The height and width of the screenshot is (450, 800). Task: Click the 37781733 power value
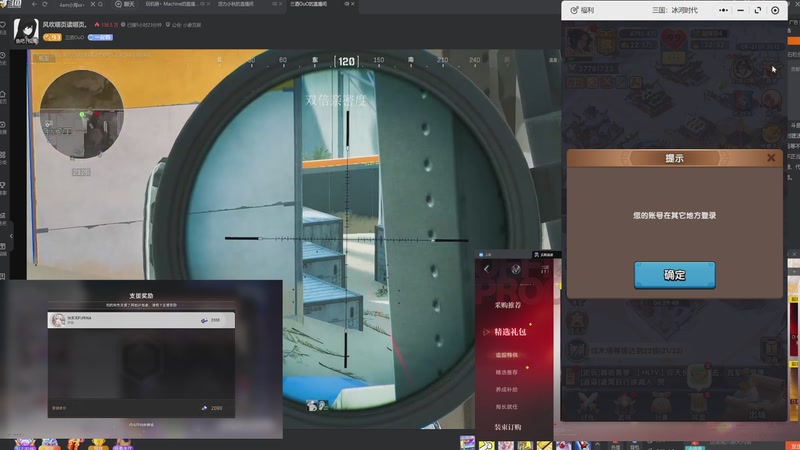click(595, 68)
